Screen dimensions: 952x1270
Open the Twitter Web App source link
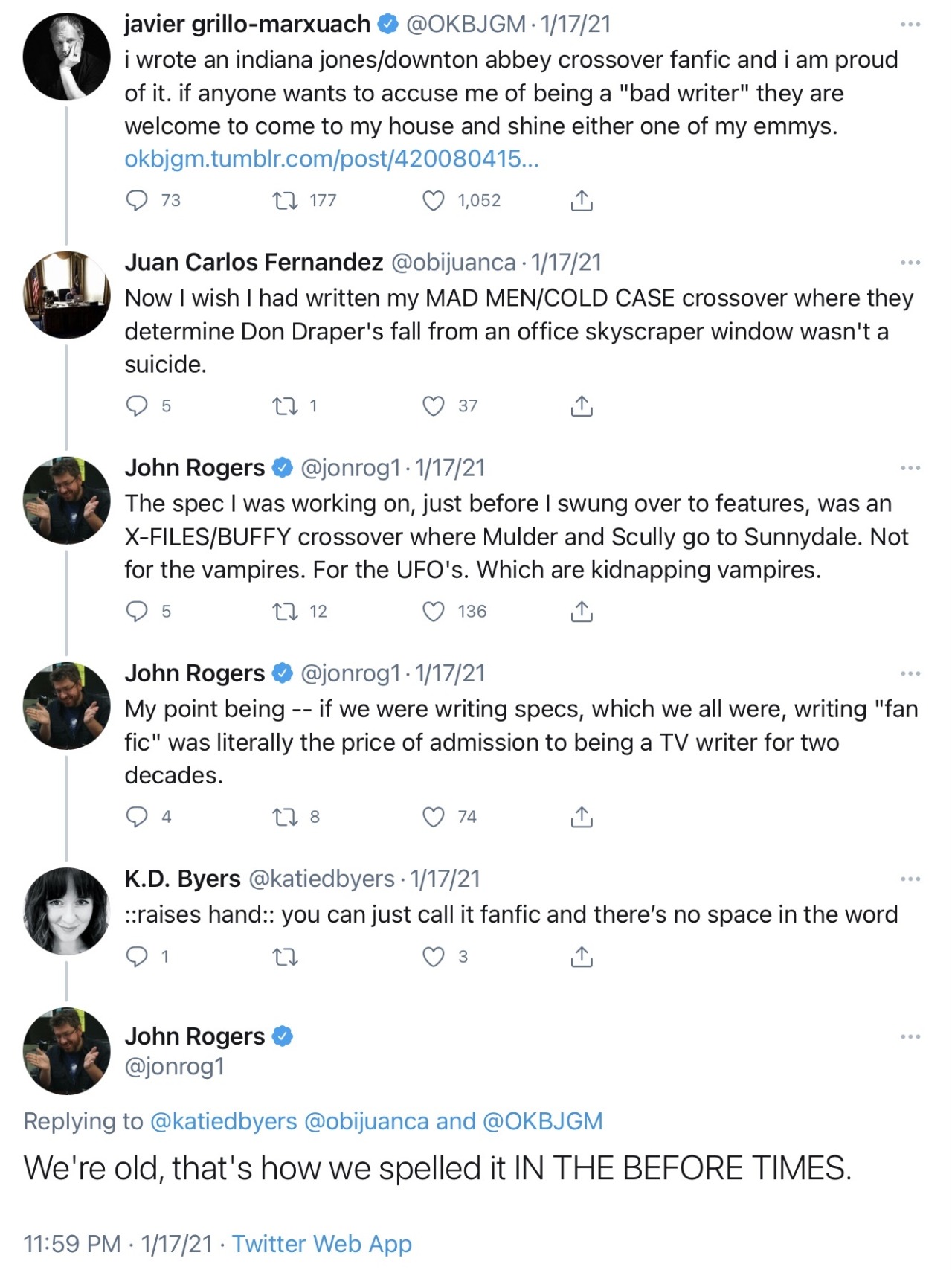(x=321, y=1244)
